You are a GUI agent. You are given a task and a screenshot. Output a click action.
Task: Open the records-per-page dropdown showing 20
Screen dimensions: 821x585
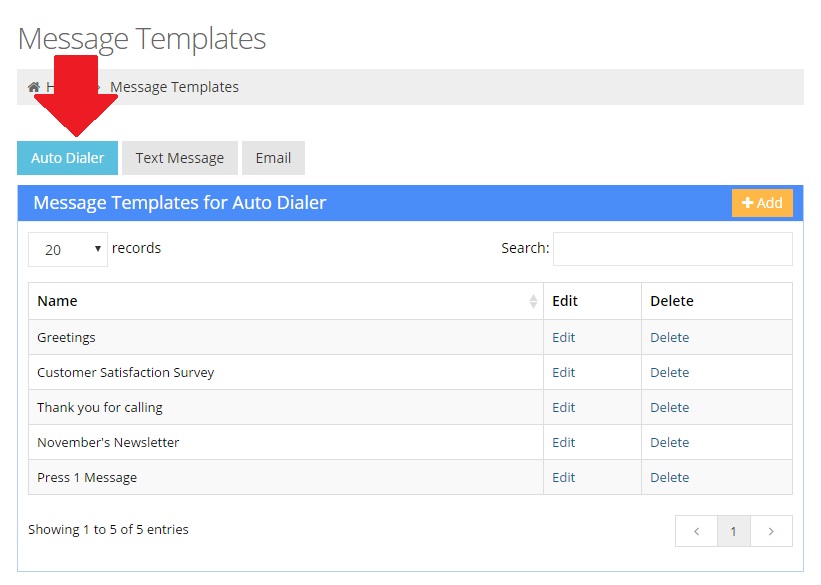click(67, 248)
